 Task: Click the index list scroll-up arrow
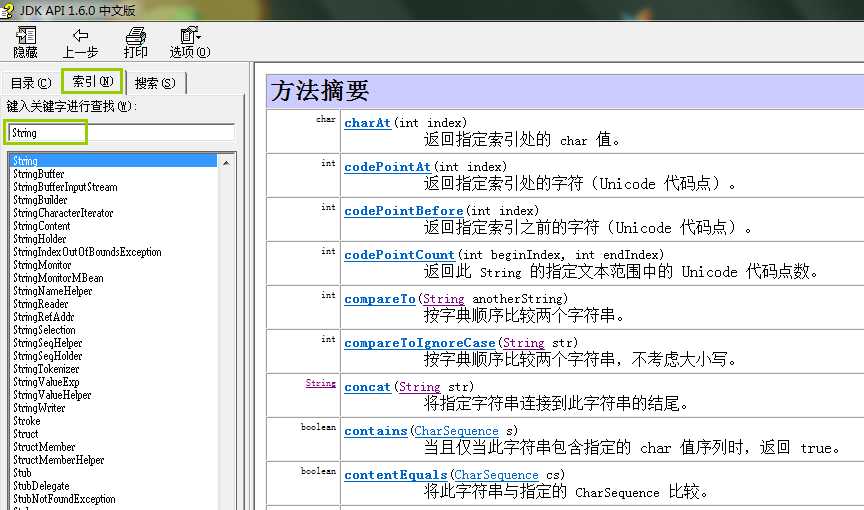pos(226,162)
